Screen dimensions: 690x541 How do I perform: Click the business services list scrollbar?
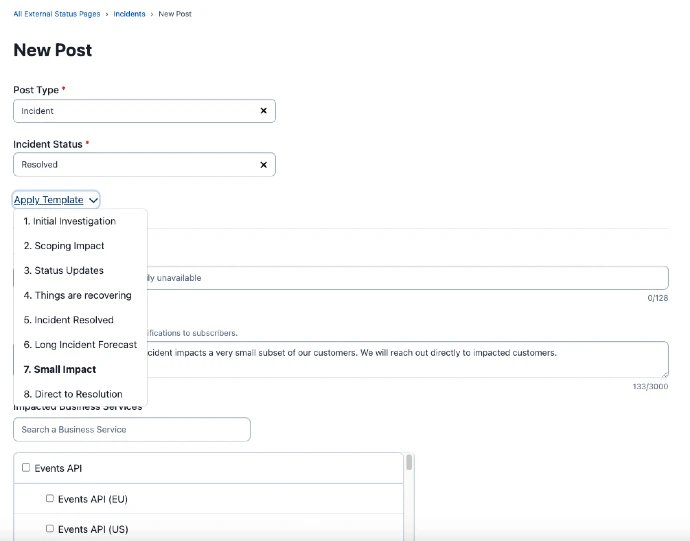409,463
